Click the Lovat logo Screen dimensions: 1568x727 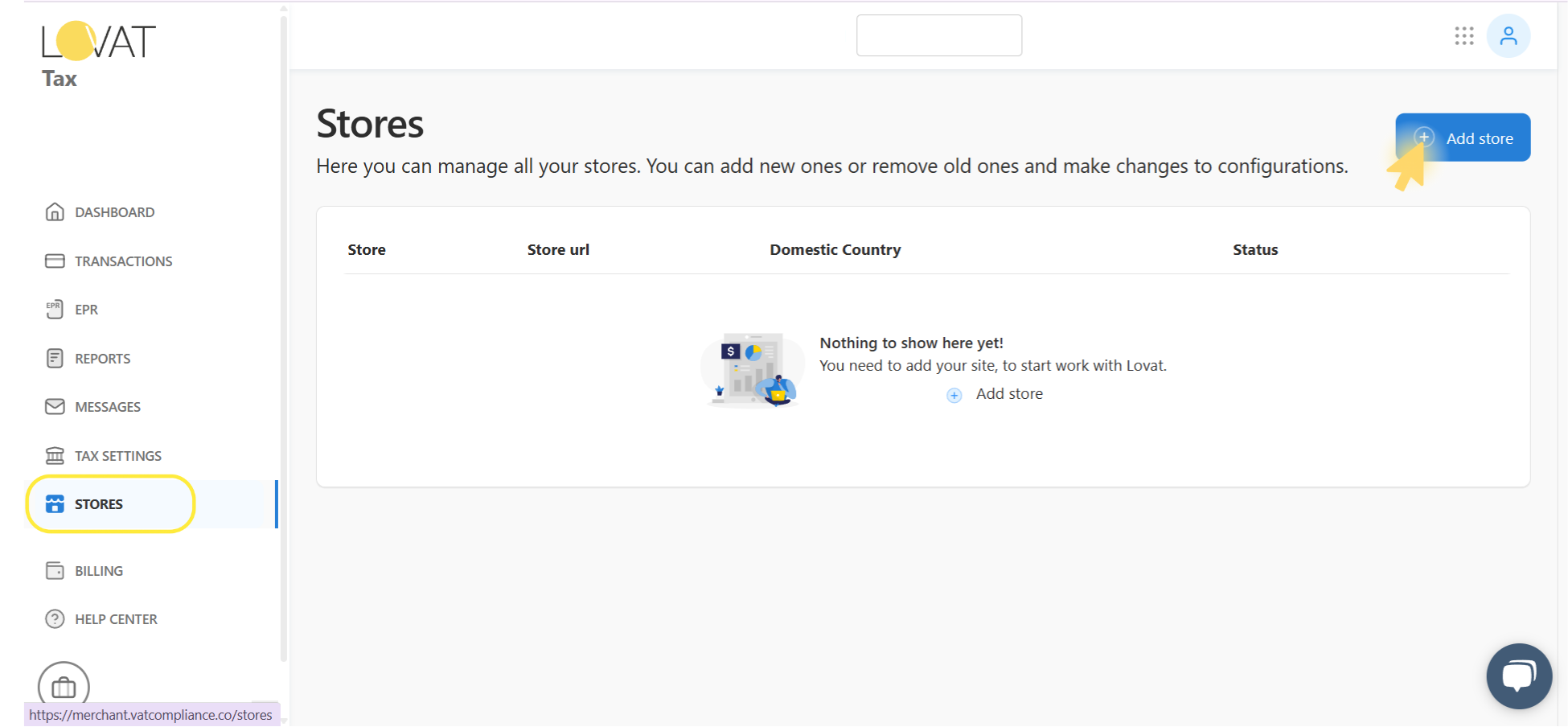[97, 39]
